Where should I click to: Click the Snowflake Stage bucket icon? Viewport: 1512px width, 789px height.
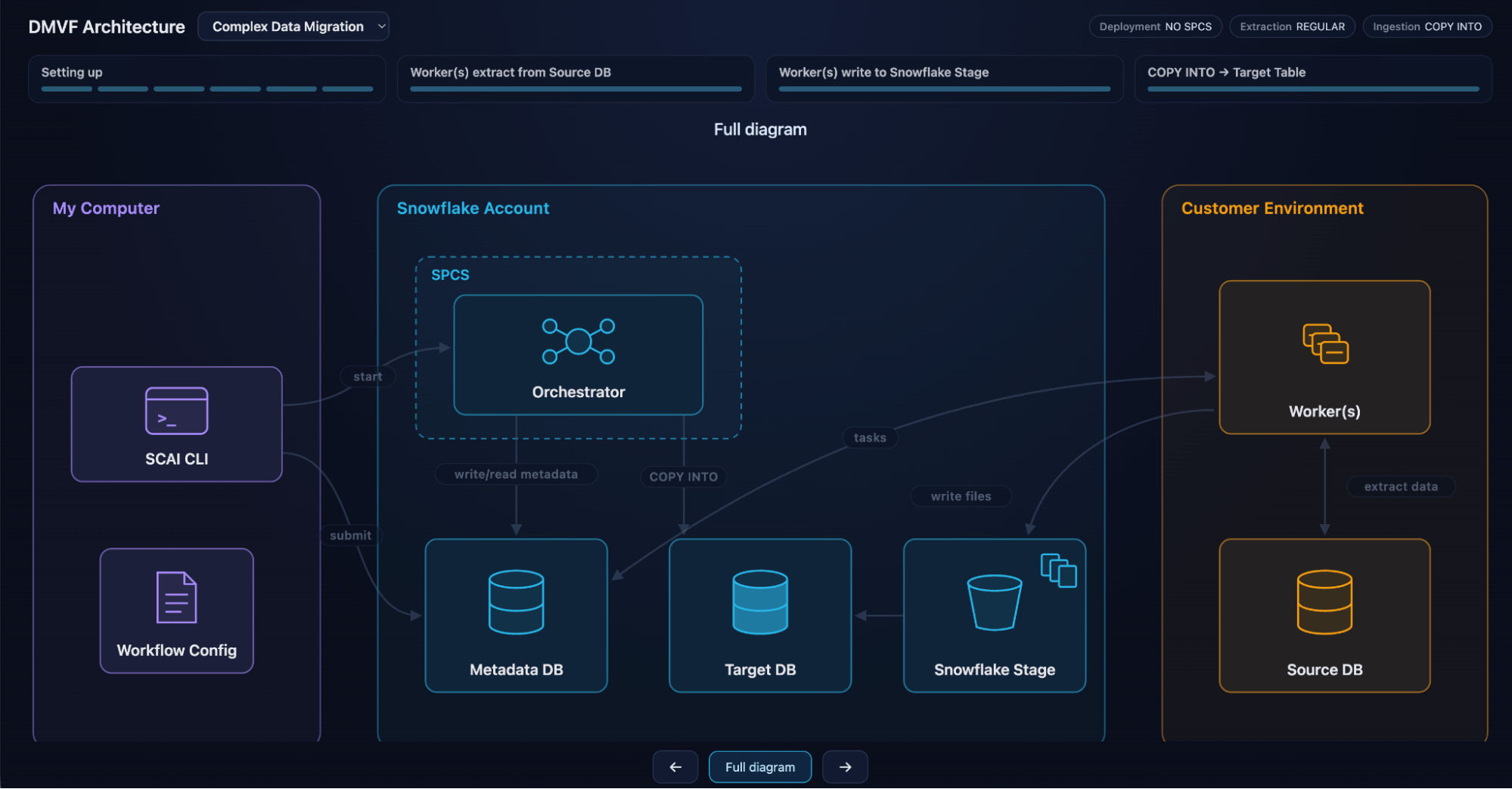pyautogui.click(x=995, y=603)
